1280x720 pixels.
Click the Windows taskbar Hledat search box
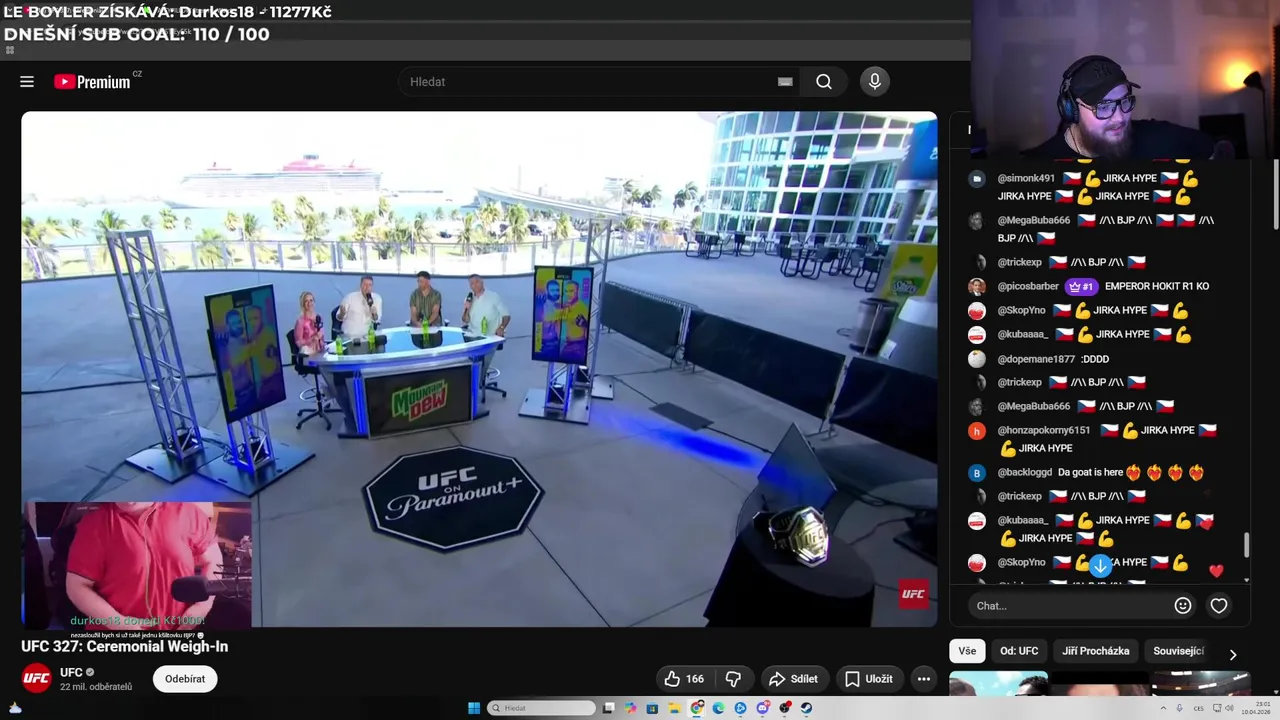(542, 708)
